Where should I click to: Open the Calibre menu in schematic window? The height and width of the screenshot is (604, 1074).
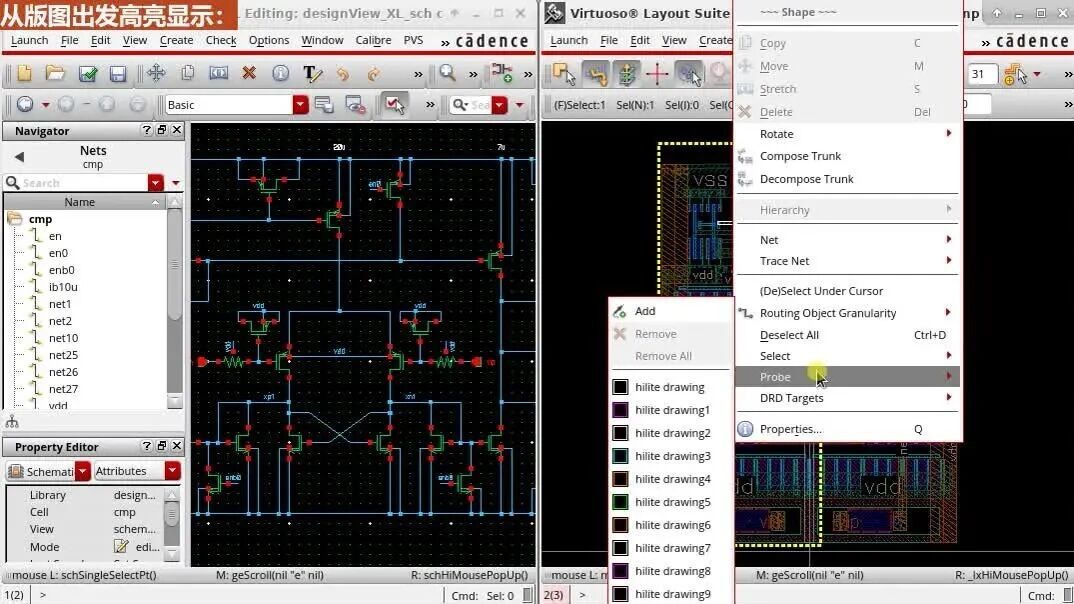point(373,40)
